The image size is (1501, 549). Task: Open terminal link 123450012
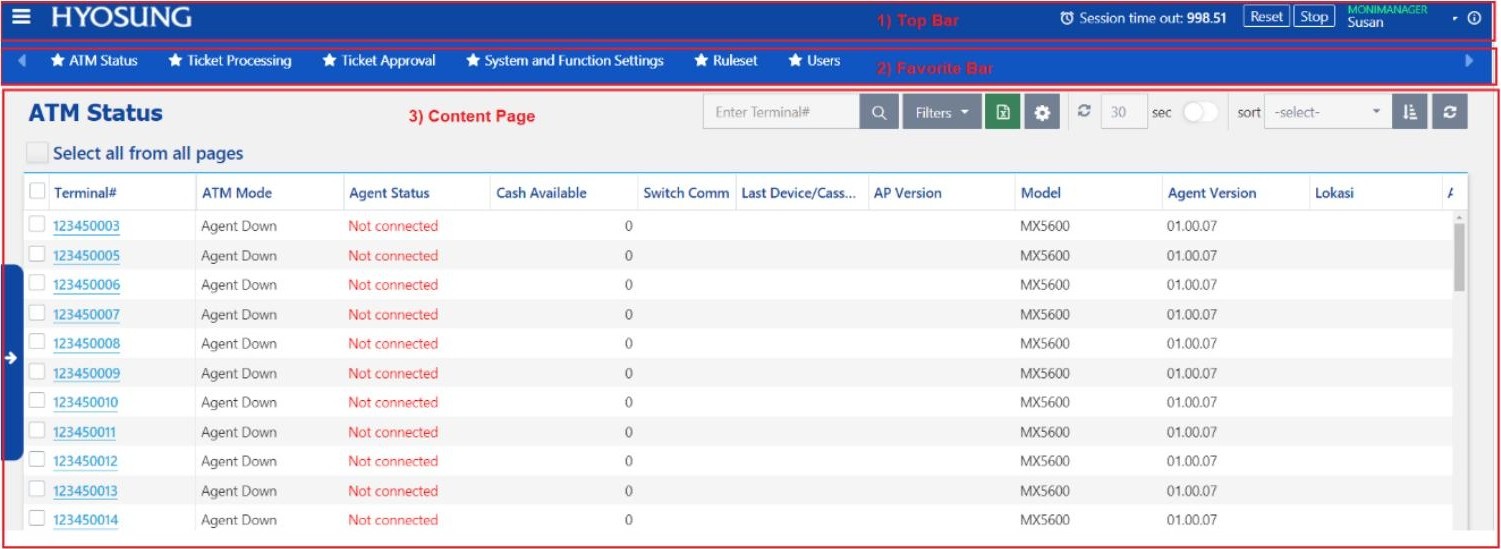point(86,462)
